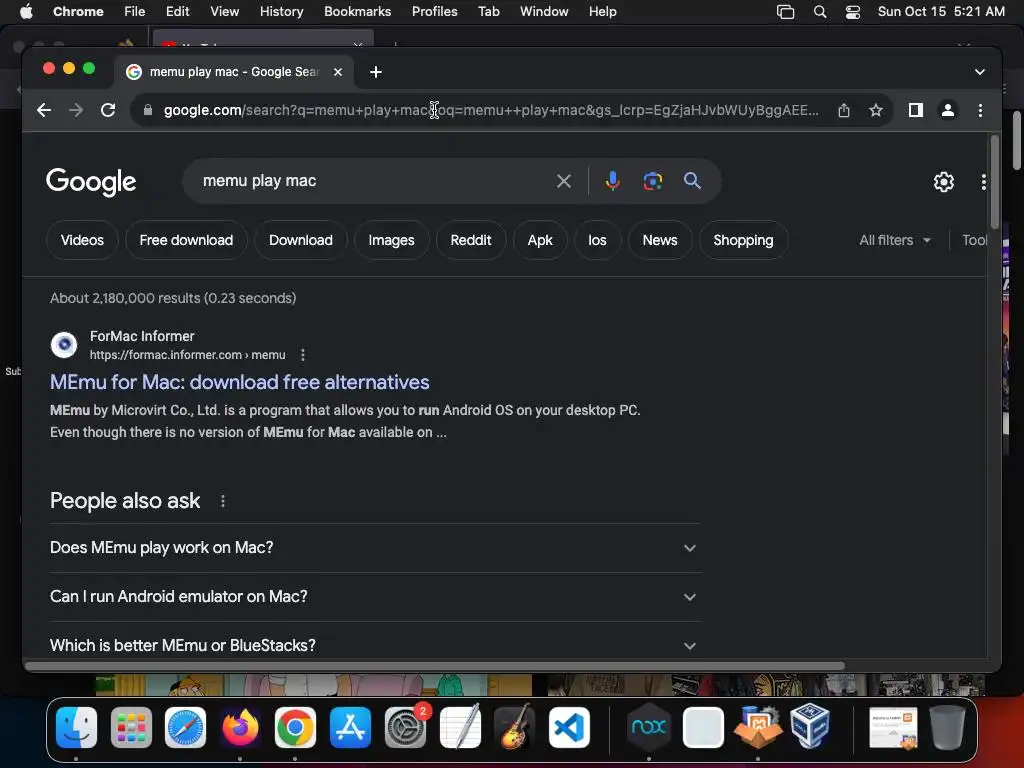The width and height of the screenshot is (1024, 768).
Task: Select the Apk filter chip
Action: (x=540, y=240)
